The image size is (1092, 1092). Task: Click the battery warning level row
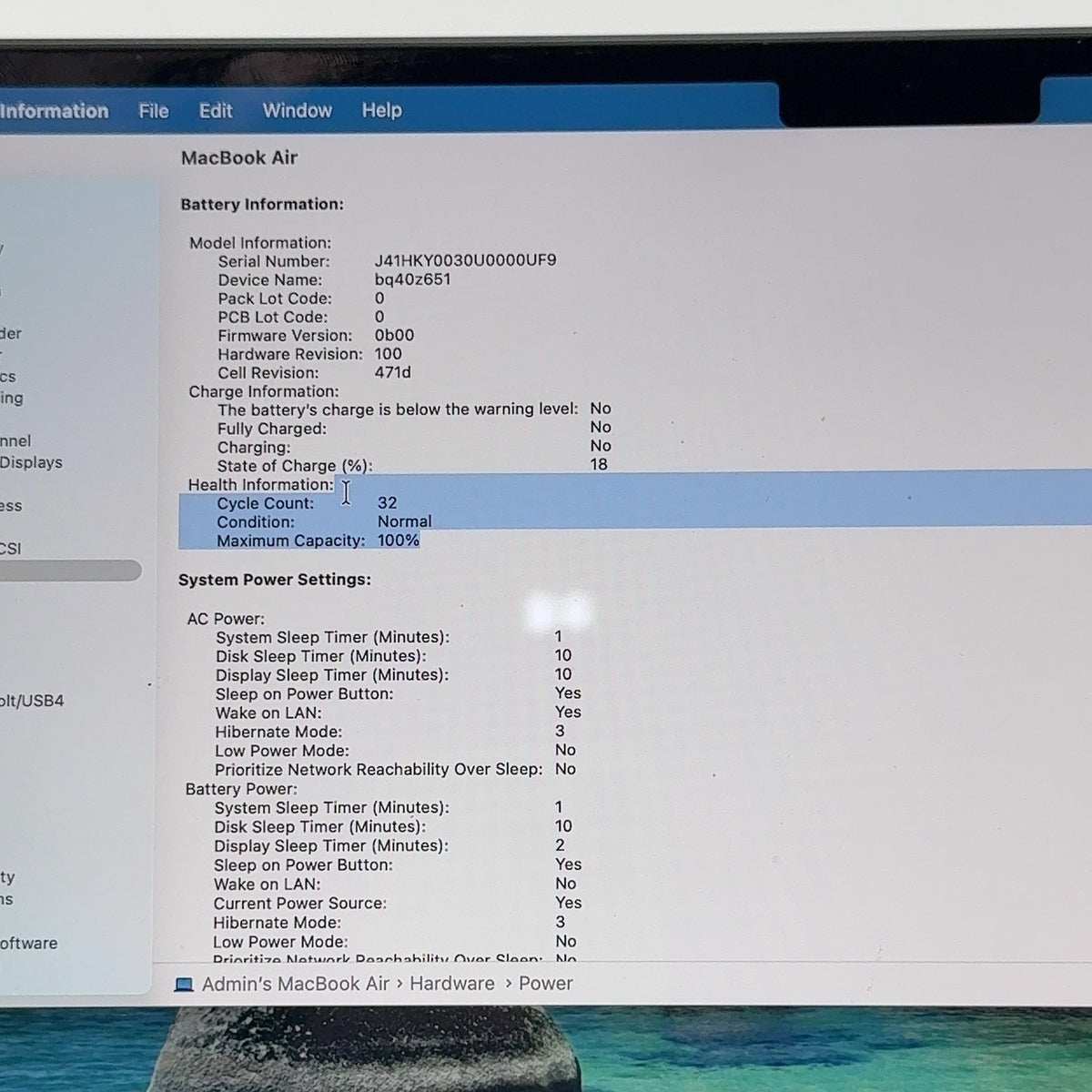[414, 409]
